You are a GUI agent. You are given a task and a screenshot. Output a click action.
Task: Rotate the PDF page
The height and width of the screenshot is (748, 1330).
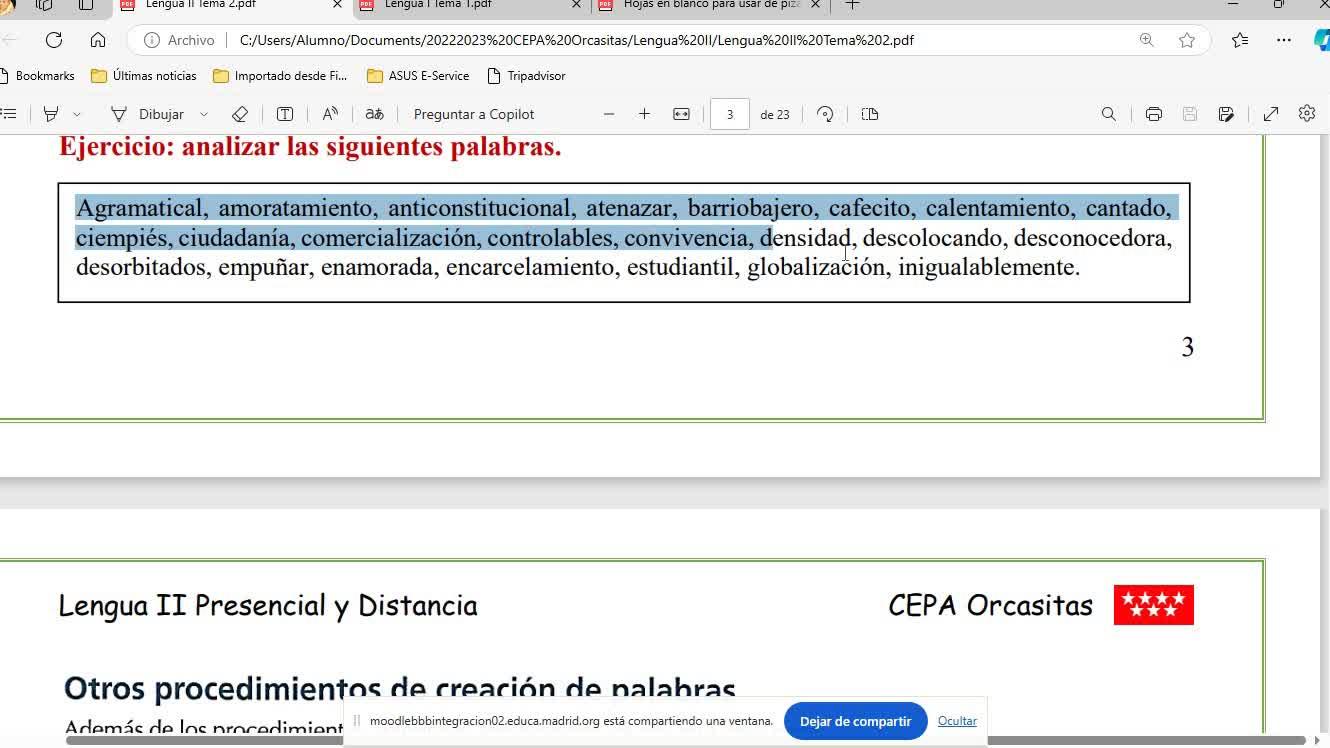825,114
